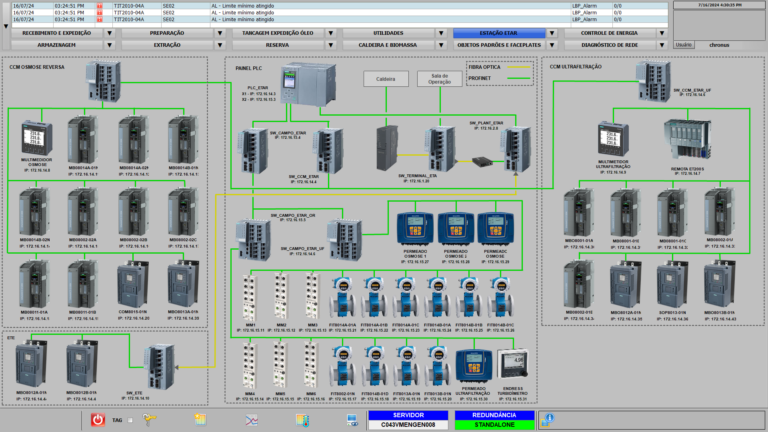The width and height of the screenshot is (768, 432).
Task: Open UTILIDADES screen
Action: (388, 33)
